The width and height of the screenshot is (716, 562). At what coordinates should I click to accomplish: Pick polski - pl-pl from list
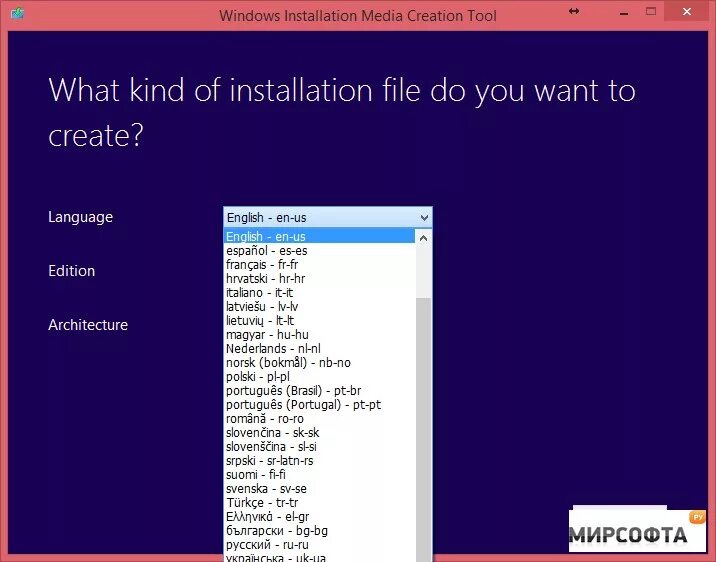tap(320, 377)
